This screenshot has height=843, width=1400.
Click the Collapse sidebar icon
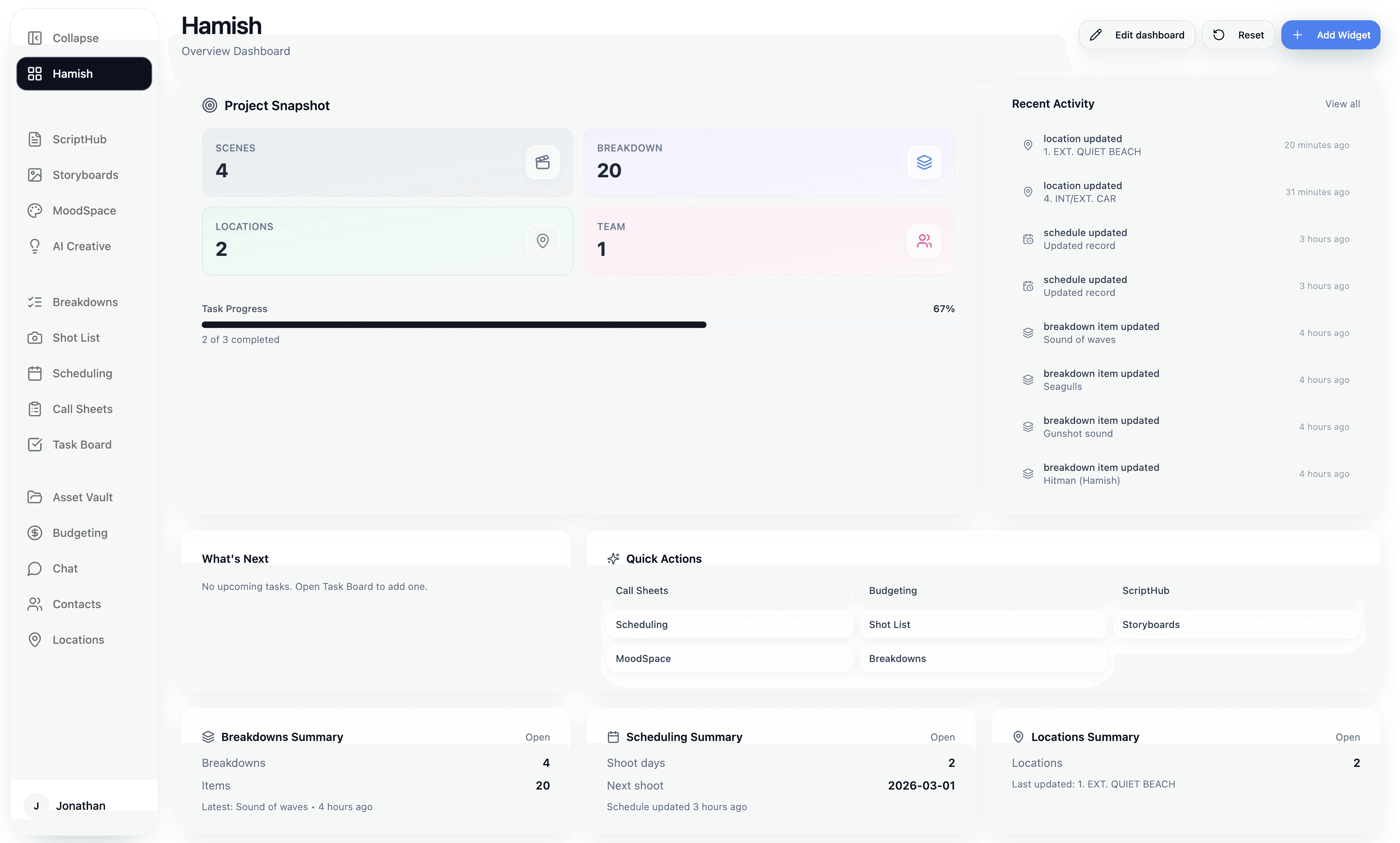(x=35, y=38)
